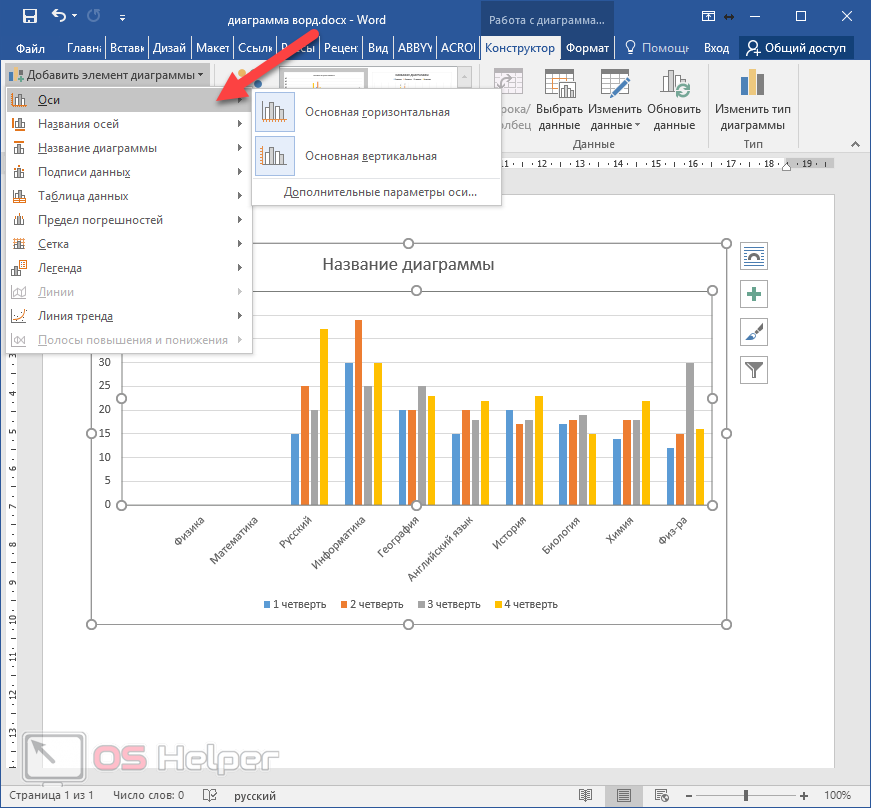Click the Общий доступ share button
This screenshot has width=871, height=808.
pyautogui.click(x=795, y=48)
